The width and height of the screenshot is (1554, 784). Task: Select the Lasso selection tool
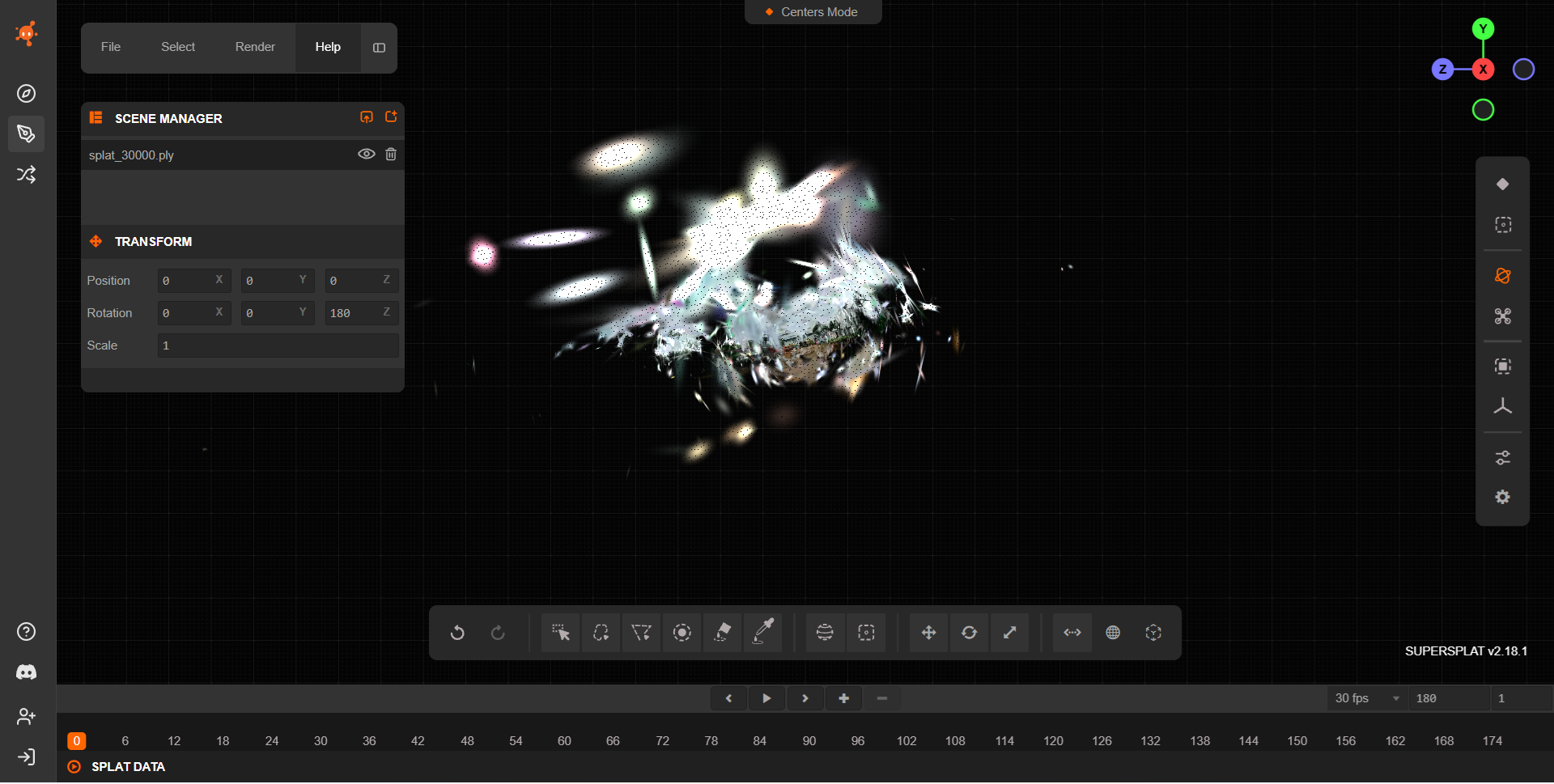pos(601,633)
